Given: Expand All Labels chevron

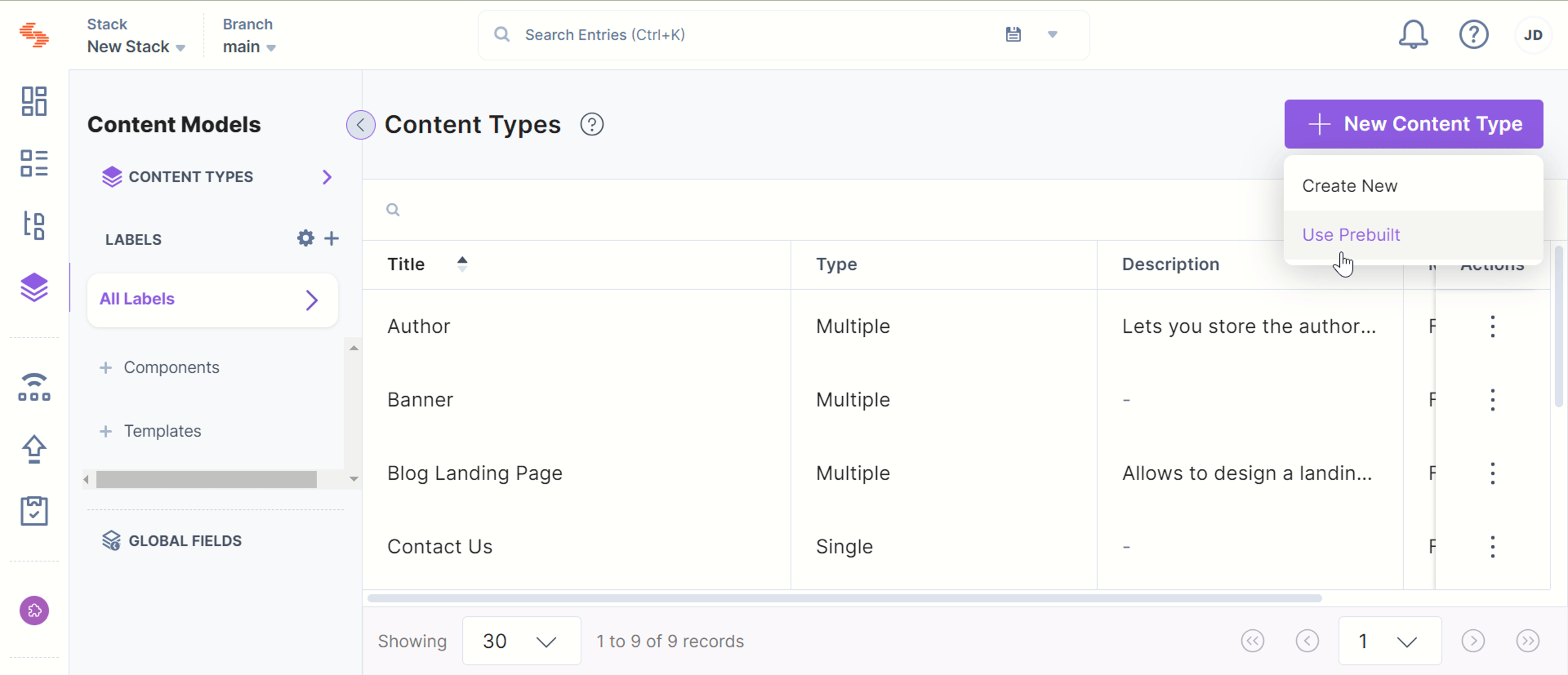Looking at the screenshot, I should point(312,300).
